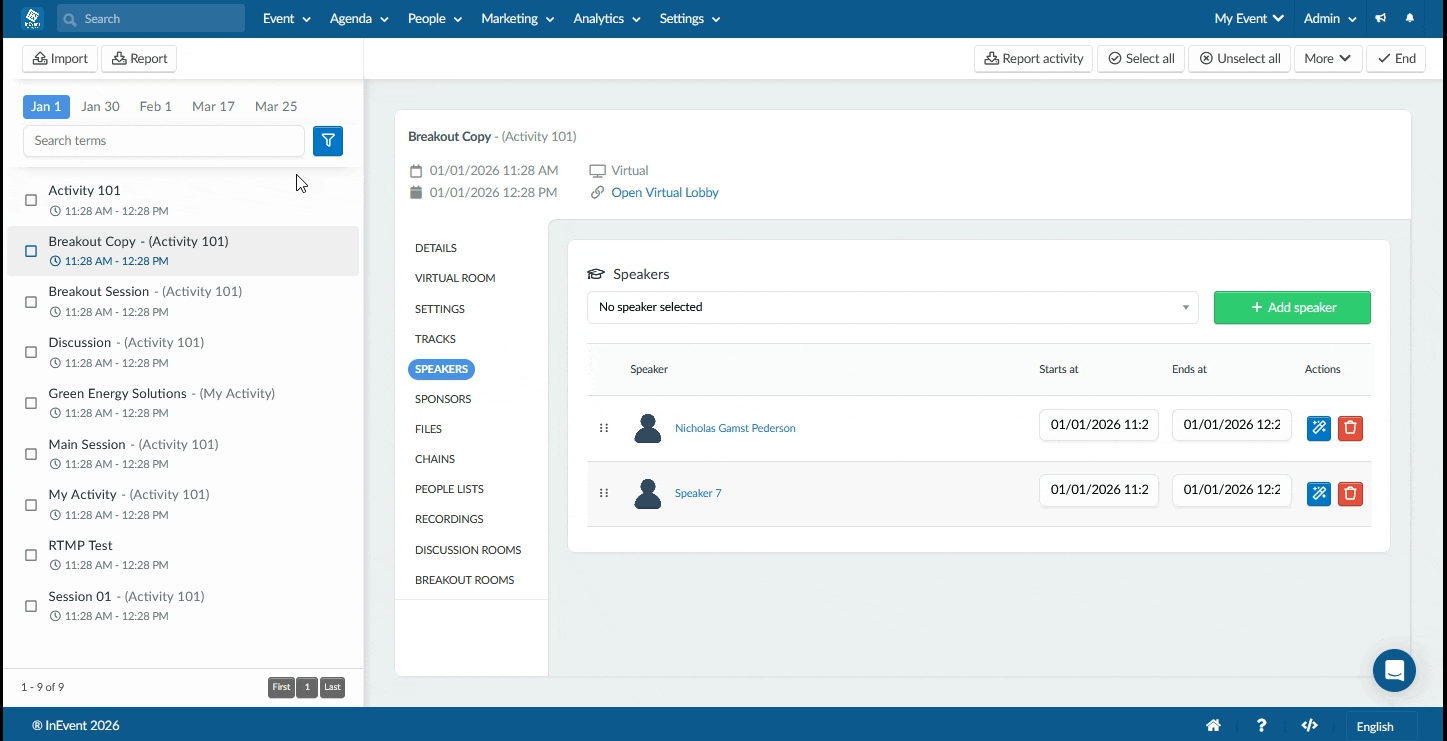This screenshot has width=1447, height=741.
Task: Open the Event menu dropdown
Action: [286, 19]
